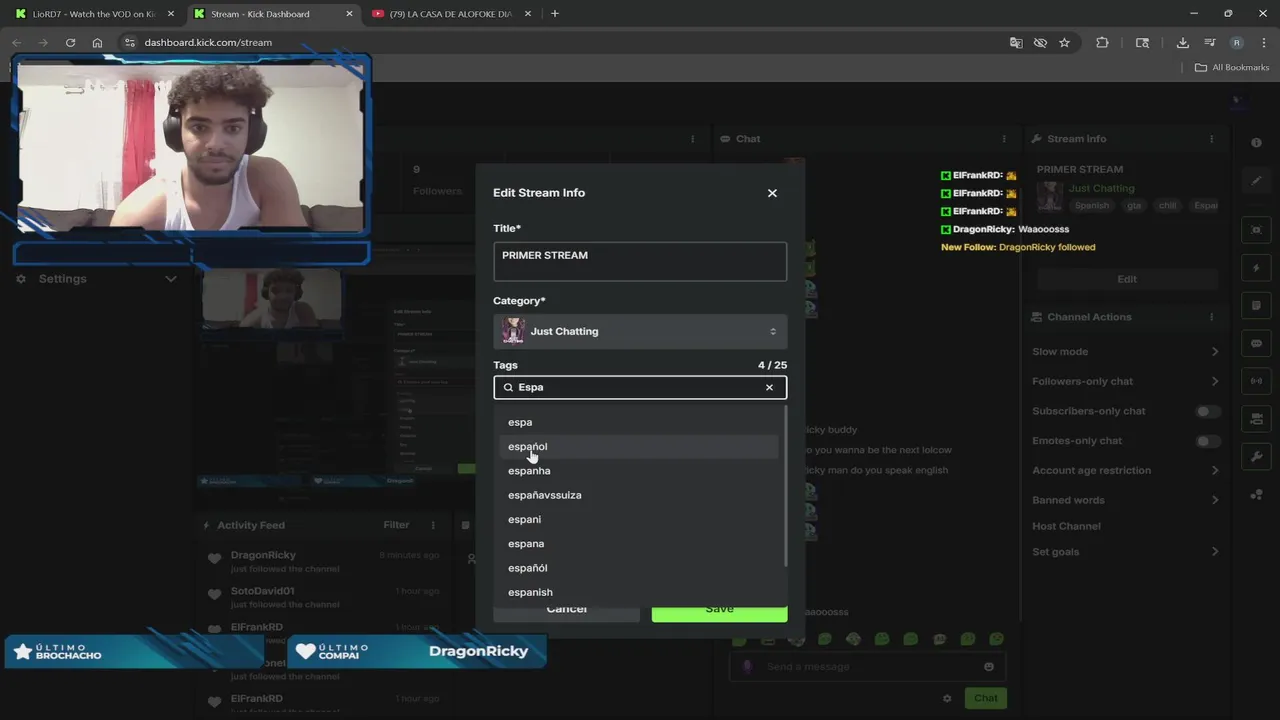Click the Translate page icon in address bar
This screenshot has width=1280, height=720.
(1016, 43)
